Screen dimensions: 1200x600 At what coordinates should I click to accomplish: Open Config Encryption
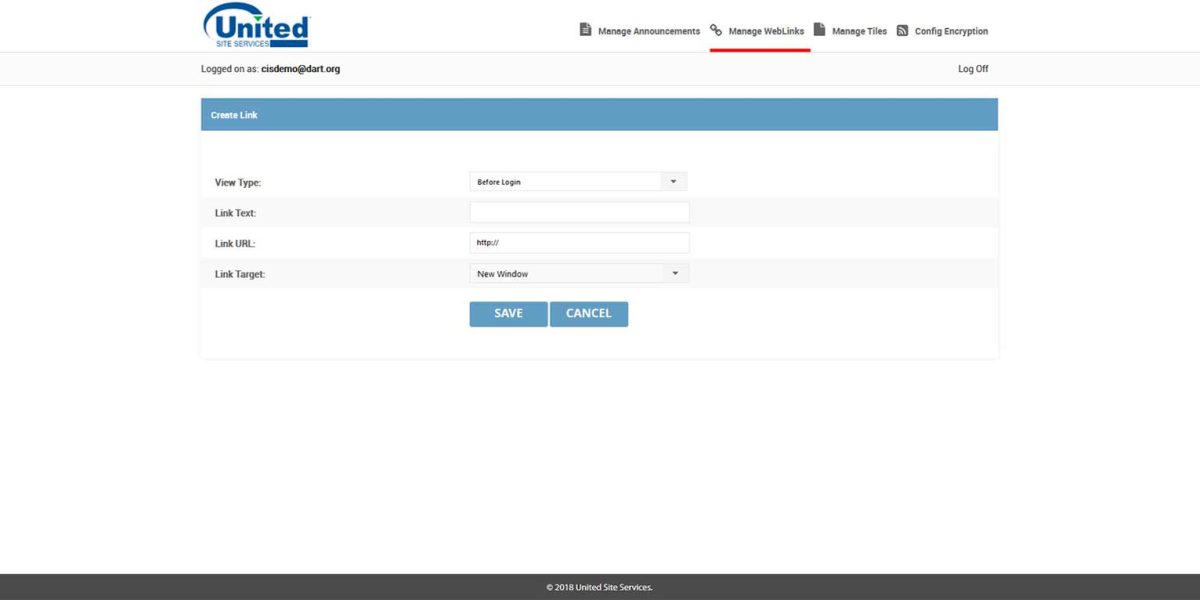coord(950,31)
